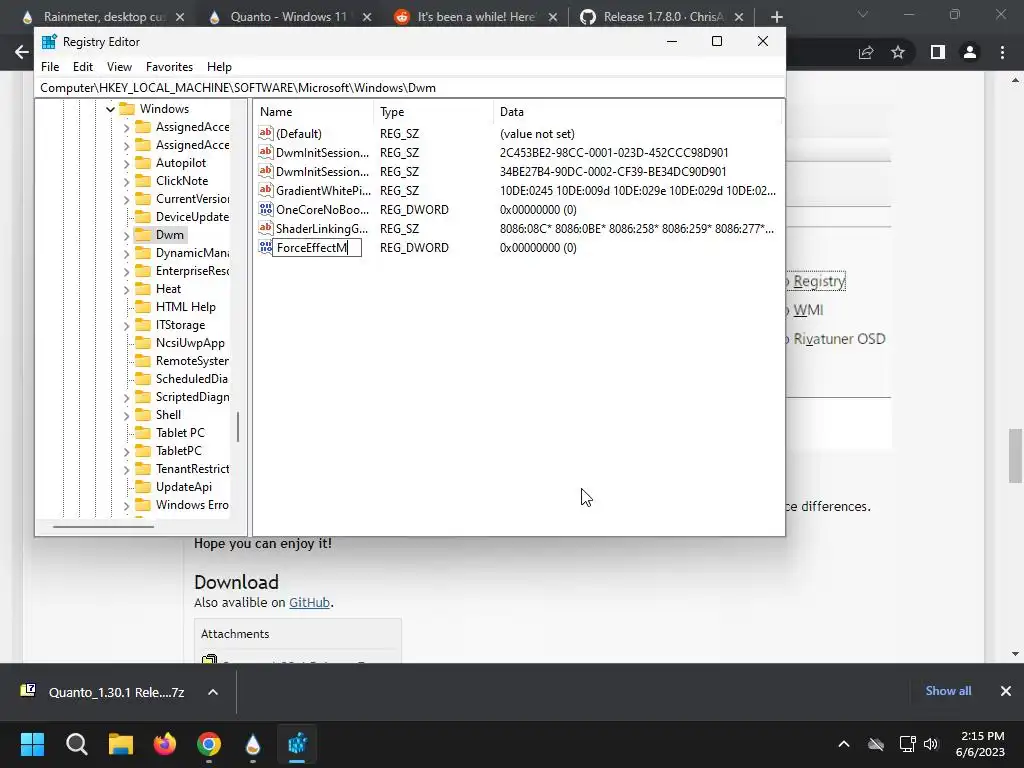This screenshot has width=1024, height=768.
Task: Expand the ClickNote key
Action: pyautogui.click(x=127, y=181)
